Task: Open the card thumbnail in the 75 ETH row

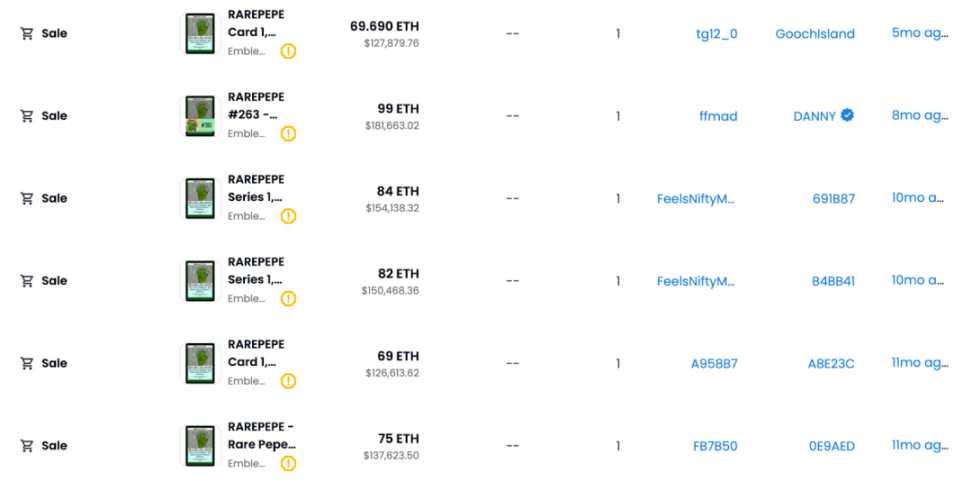Action: click(x=200, y=446)
